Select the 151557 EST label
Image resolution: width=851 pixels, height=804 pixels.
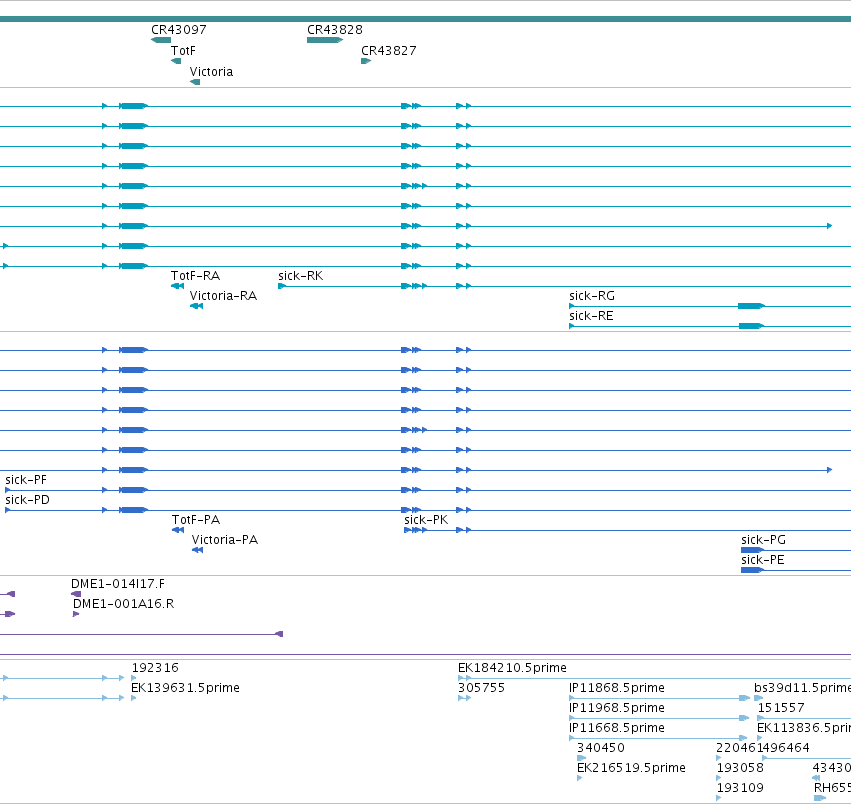(781, 708)
